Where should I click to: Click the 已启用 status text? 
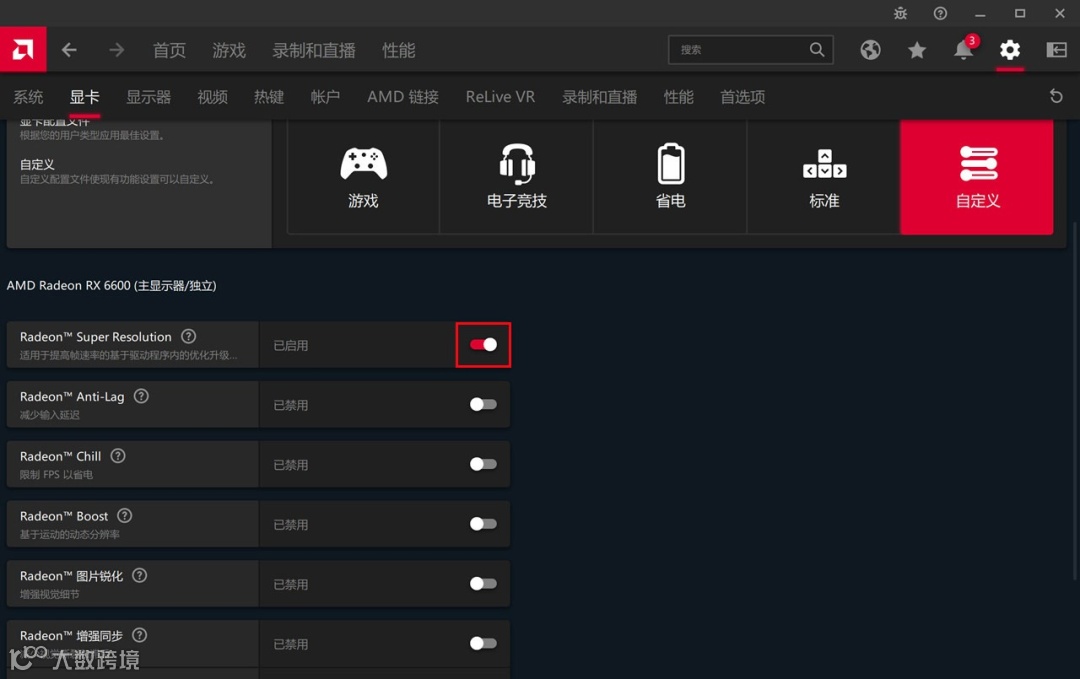[x=291, y=346]
